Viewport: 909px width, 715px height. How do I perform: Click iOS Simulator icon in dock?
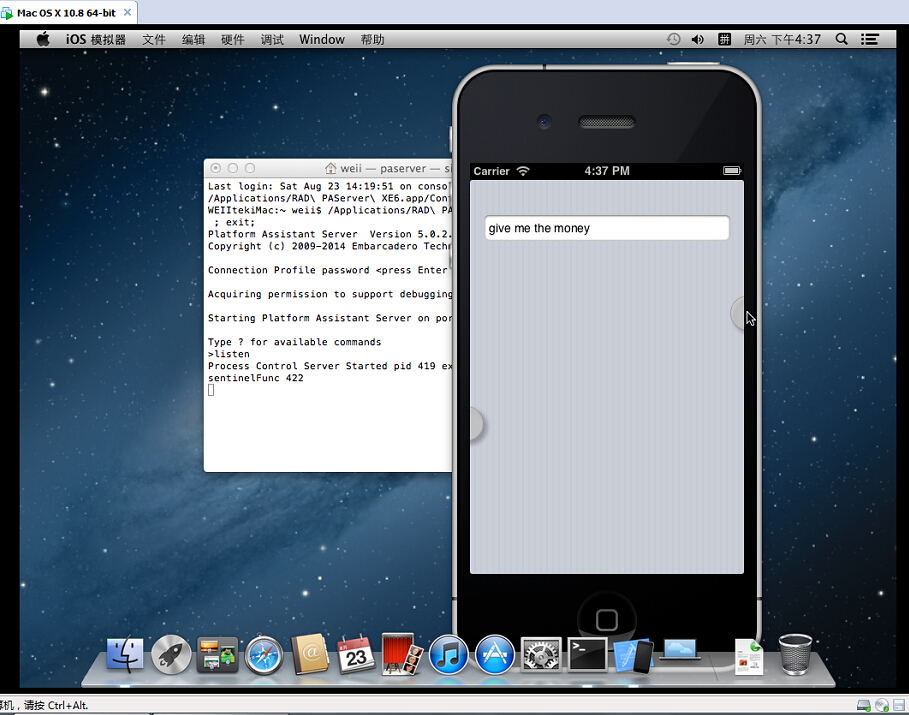(x=634, y=656)
